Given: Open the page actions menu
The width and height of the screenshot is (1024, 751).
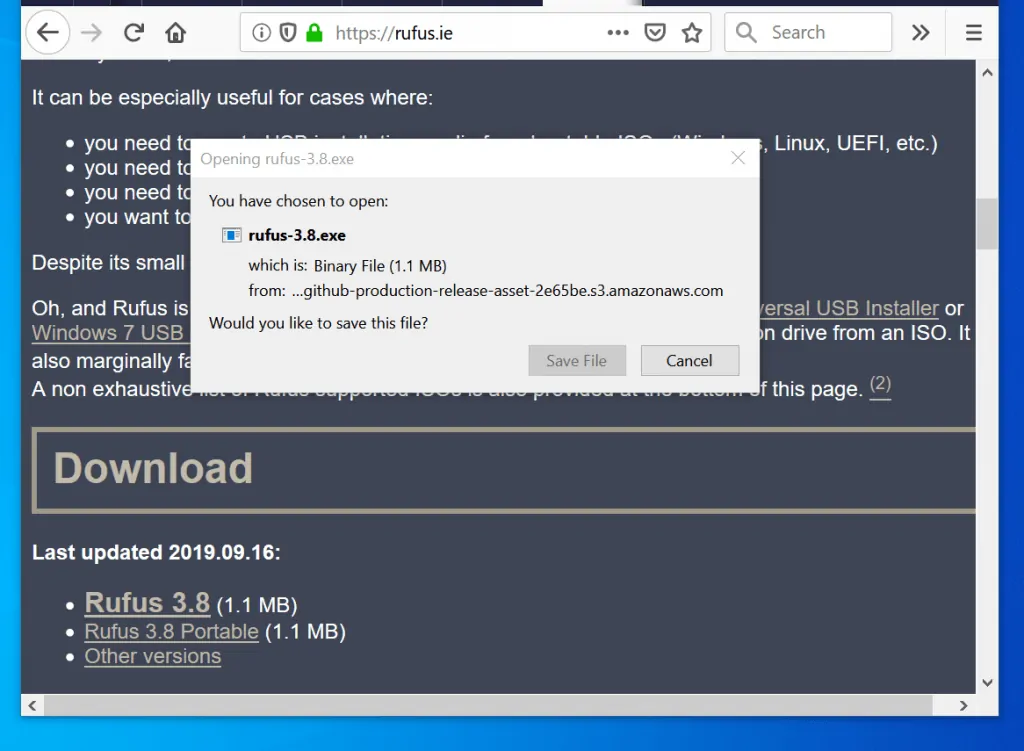Looking at the screenshot, I should click(618, 31).
